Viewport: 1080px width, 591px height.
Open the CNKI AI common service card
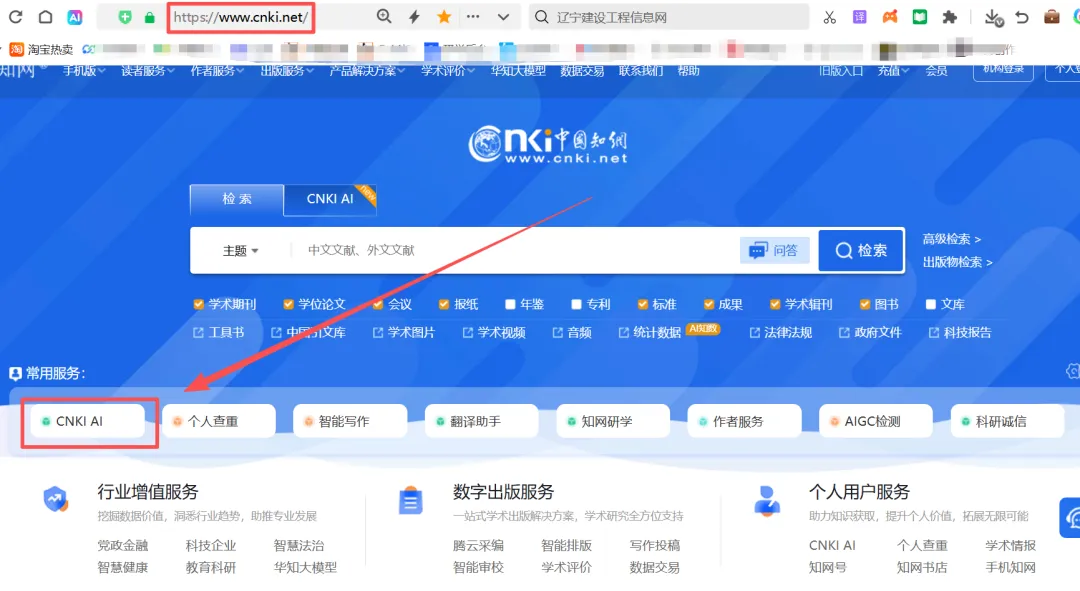[87, 421]
